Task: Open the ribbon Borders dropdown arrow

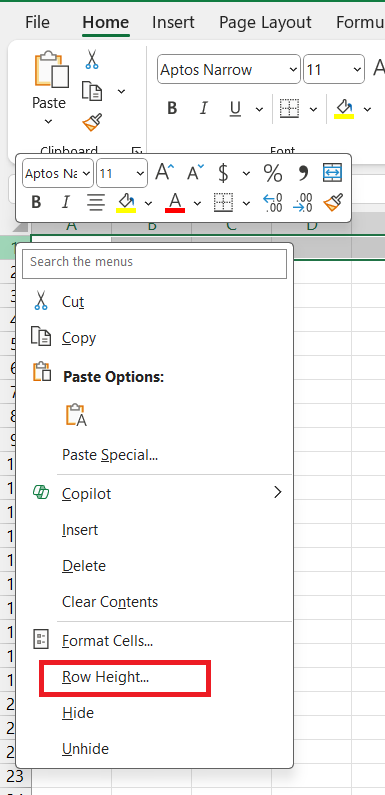Action: [x=313, y=109]
